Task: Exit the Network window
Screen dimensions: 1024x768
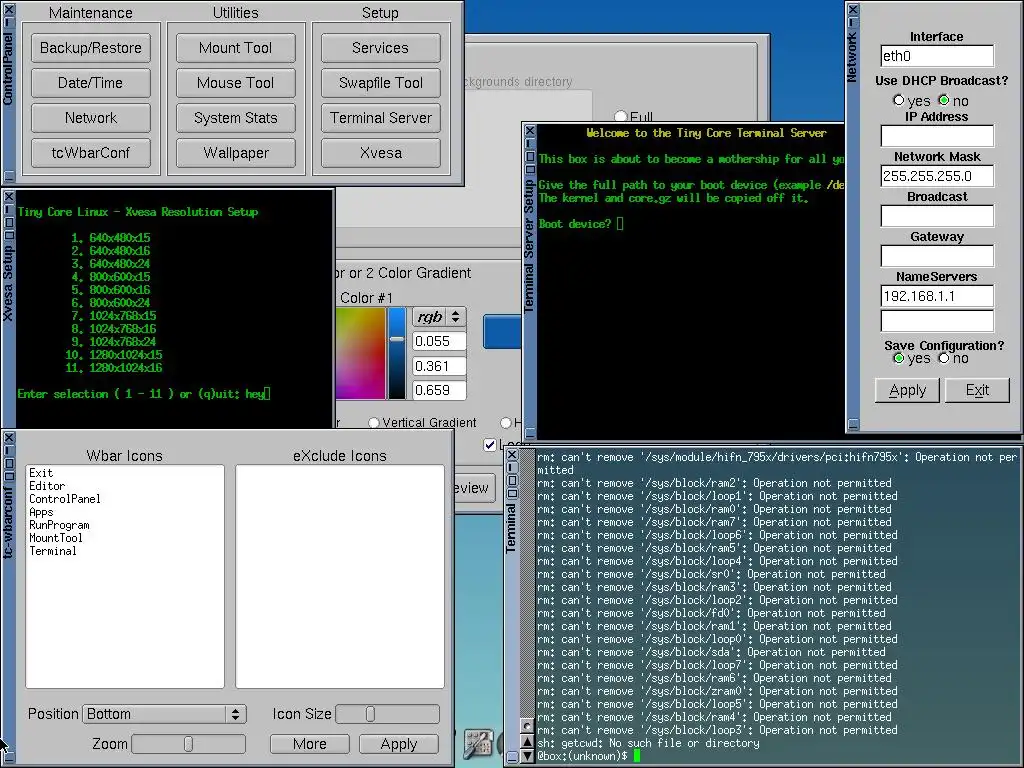Action: point(977,390)
